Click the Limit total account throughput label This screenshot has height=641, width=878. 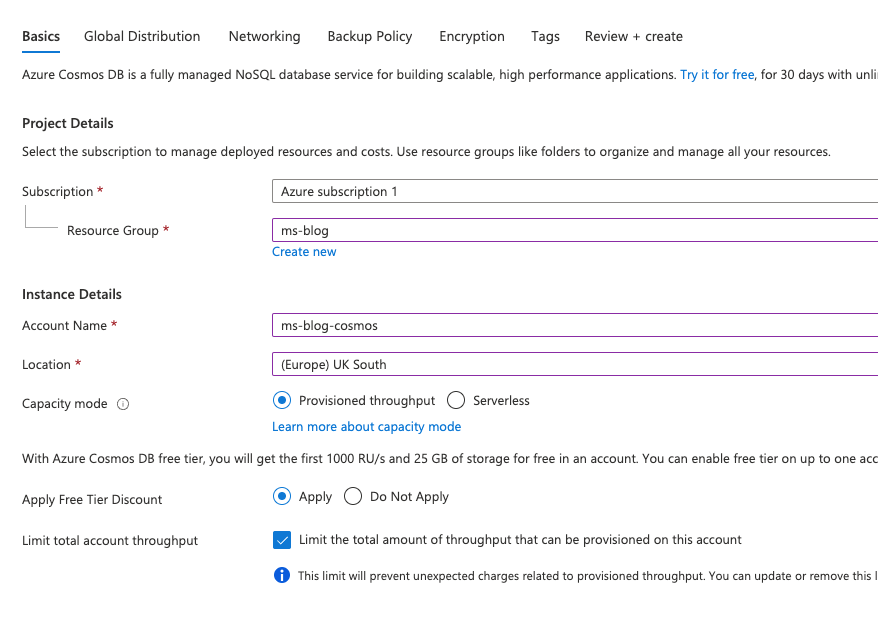point(110,541)
